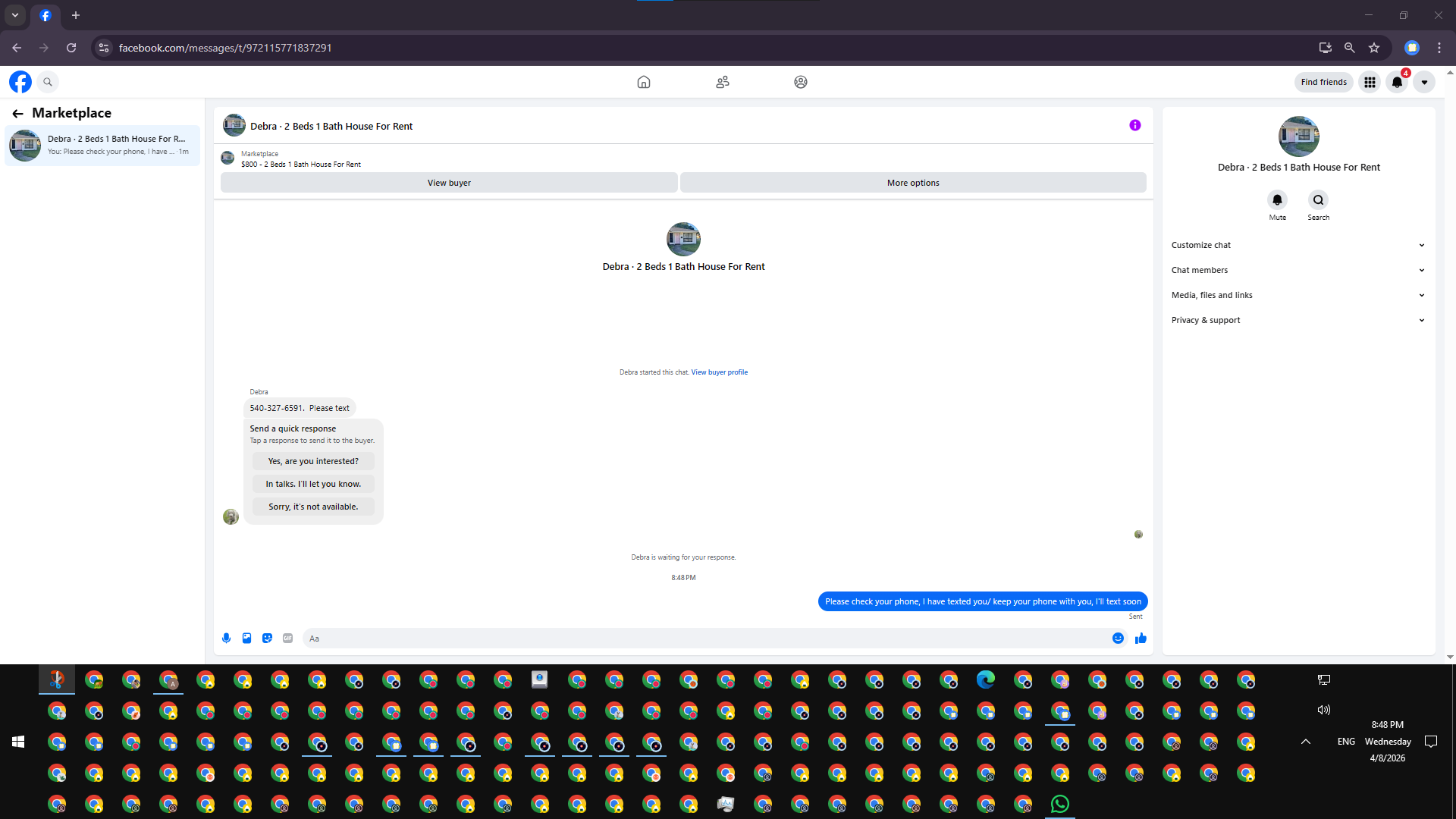Screen dimensions: 1456x819
Task: Search in conversation button
Action: [1318, 200]
